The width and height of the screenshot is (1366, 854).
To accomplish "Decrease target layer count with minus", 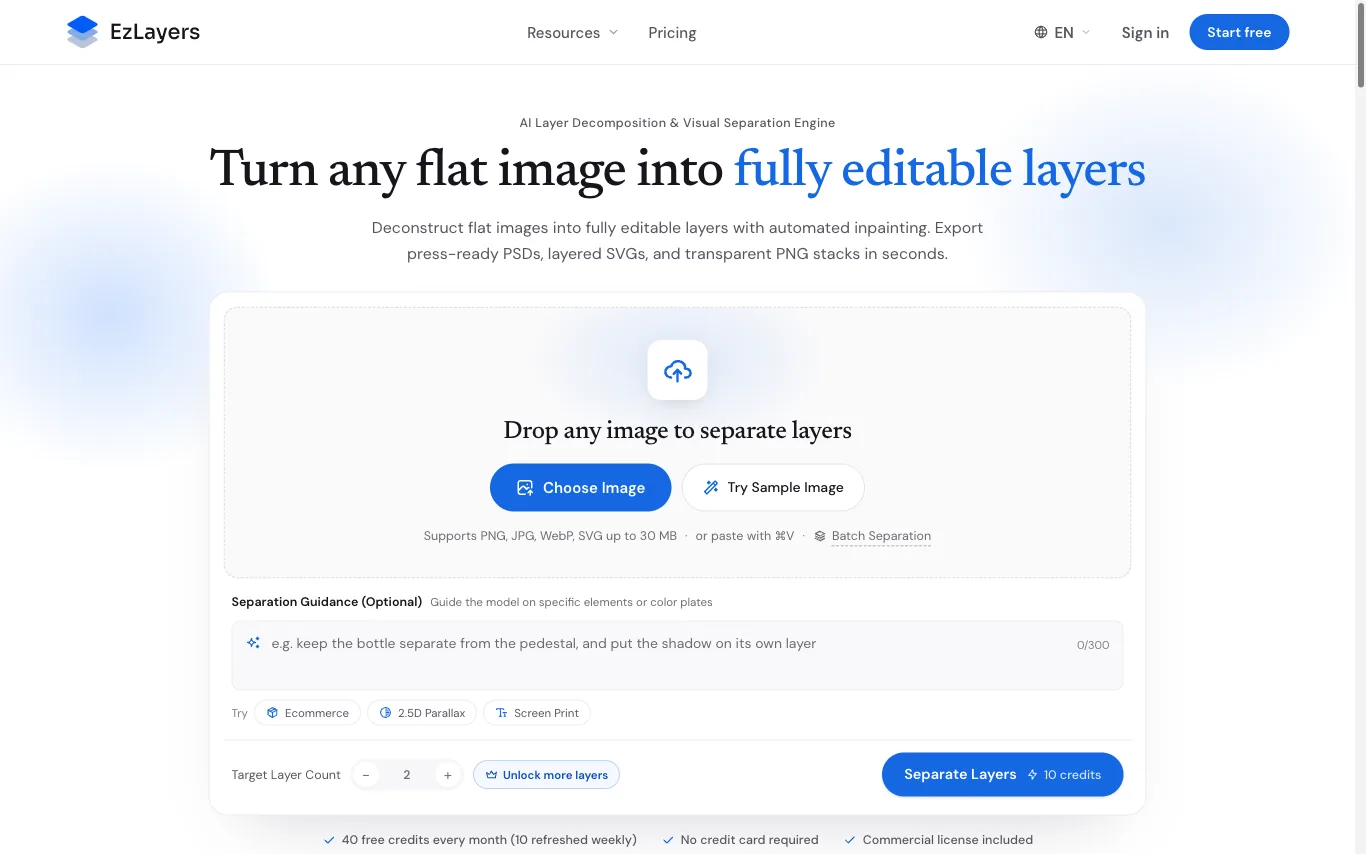I will [366, 775].
